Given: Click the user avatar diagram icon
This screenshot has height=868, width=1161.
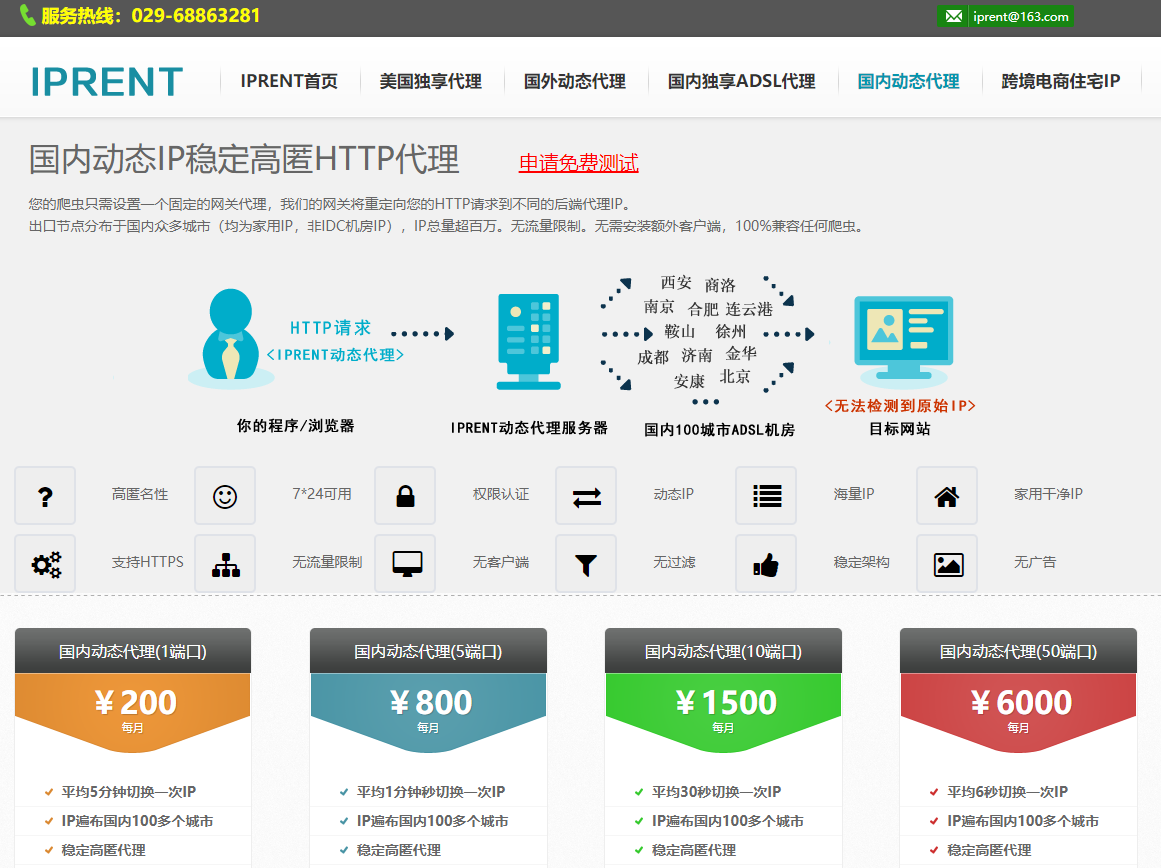Looking at the screenshot, I should pos(231,338).
